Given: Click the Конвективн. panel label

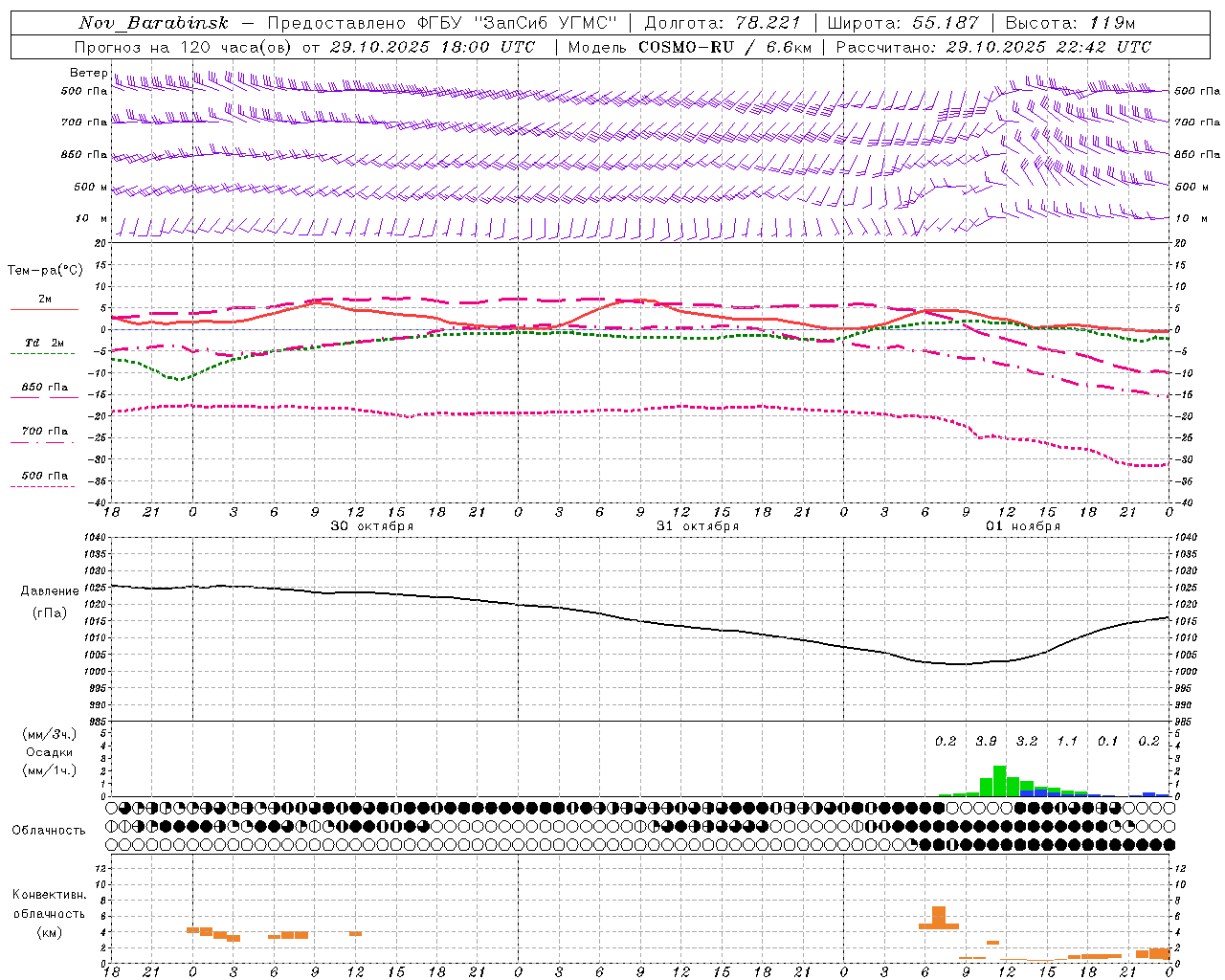Looking at the screenshot, I should pos(50,895).
